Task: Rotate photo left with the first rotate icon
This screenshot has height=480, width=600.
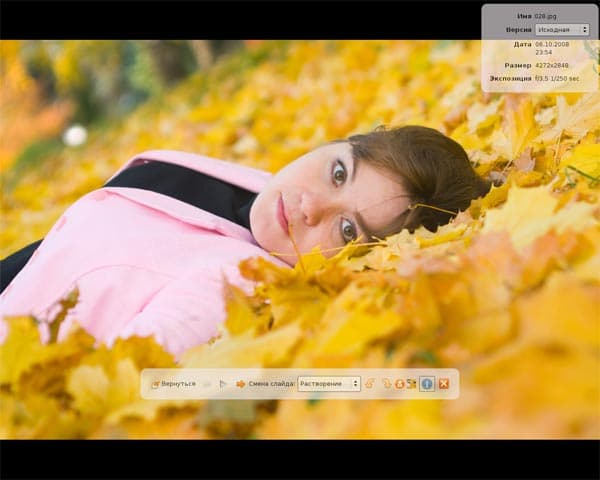Action: 370,384
